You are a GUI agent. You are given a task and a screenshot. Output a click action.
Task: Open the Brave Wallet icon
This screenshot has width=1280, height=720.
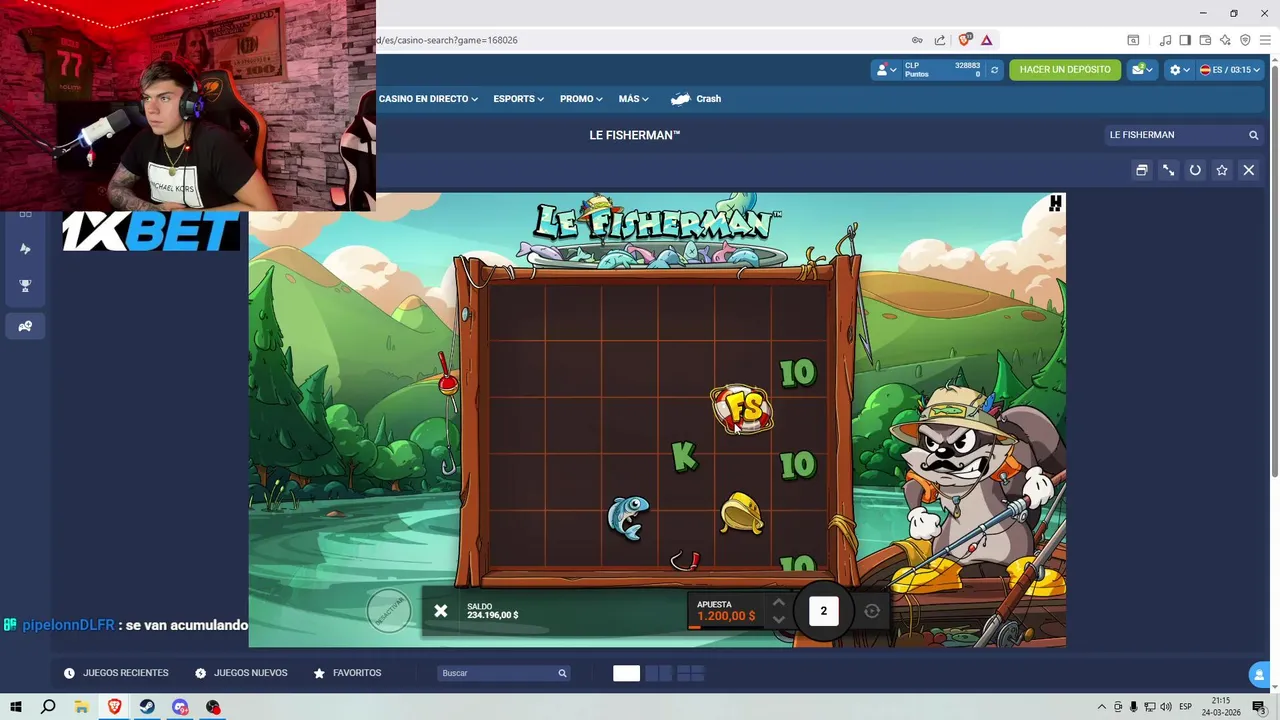[x=1205, y=40]
